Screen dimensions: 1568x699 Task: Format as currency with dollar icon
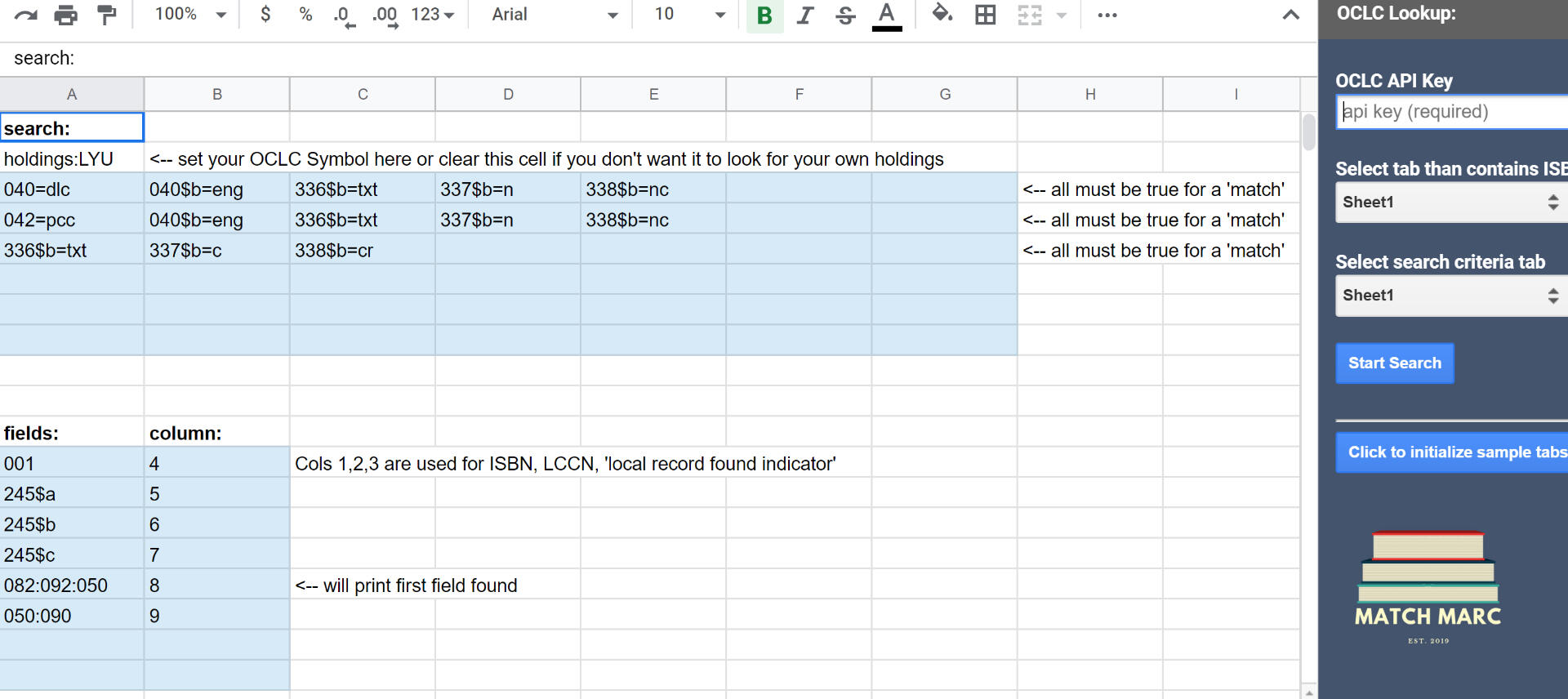tap(265, 15)
